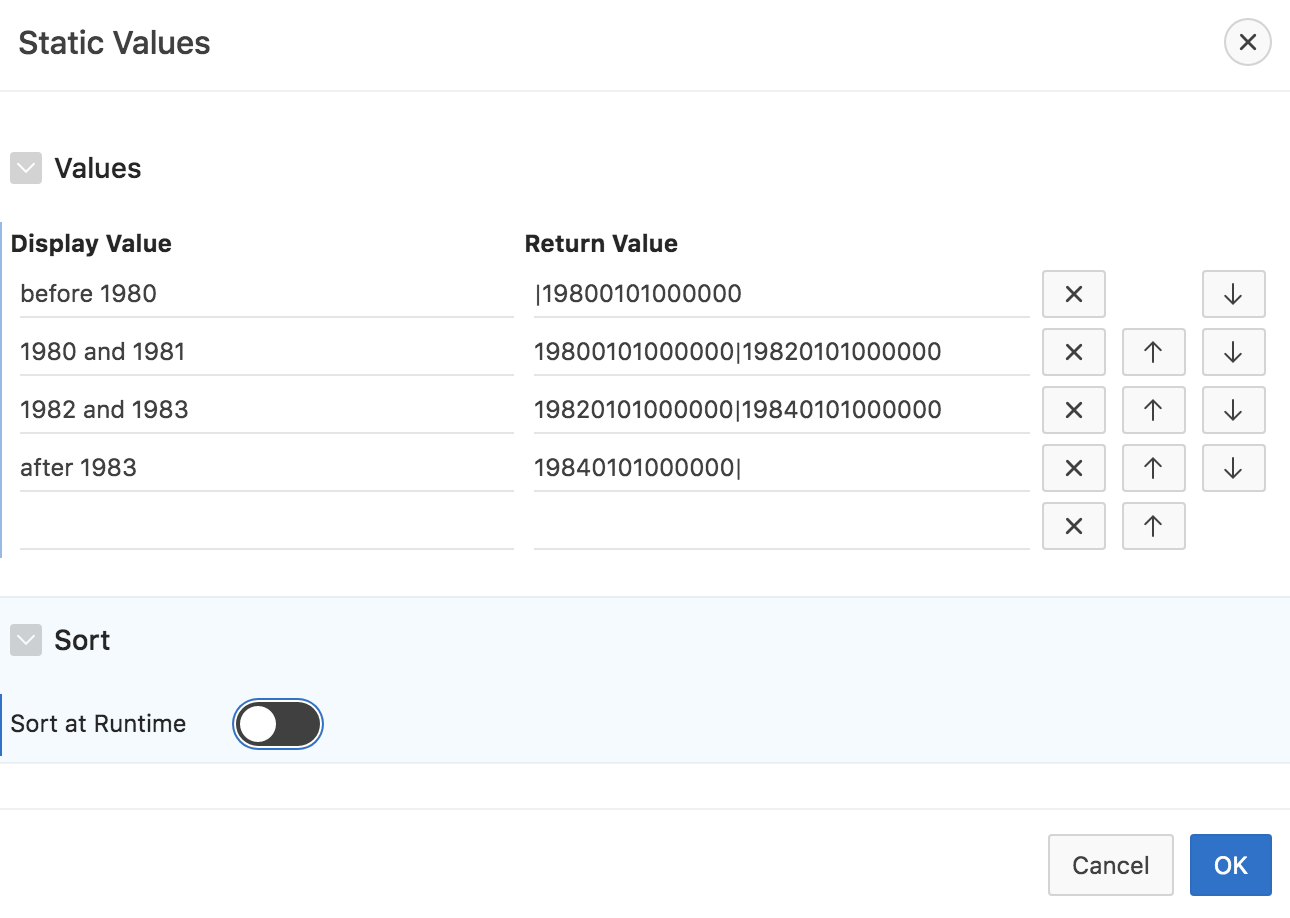Click the OK button
Screen dimensions: 1290x918
click(1230, 865)
